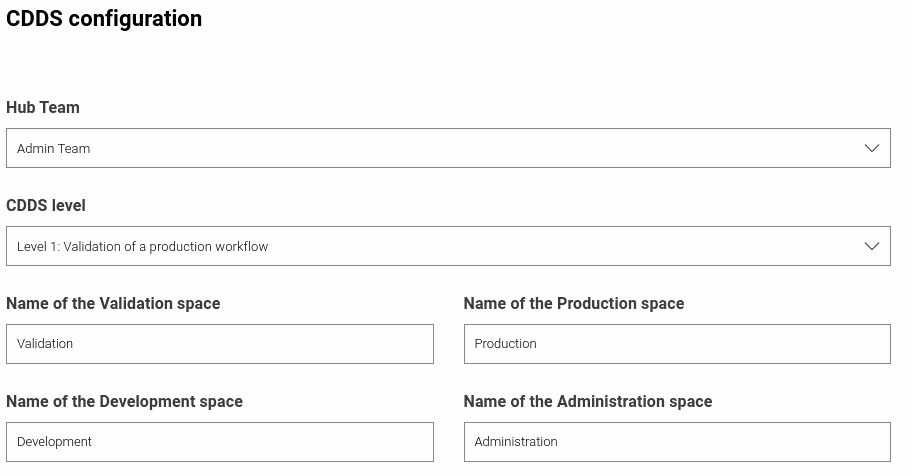Image resolution: width=912 pixels, height=476 pixels.
Task: Place cursor on the 'Development' text entry
Action: (x=55, y=442)
